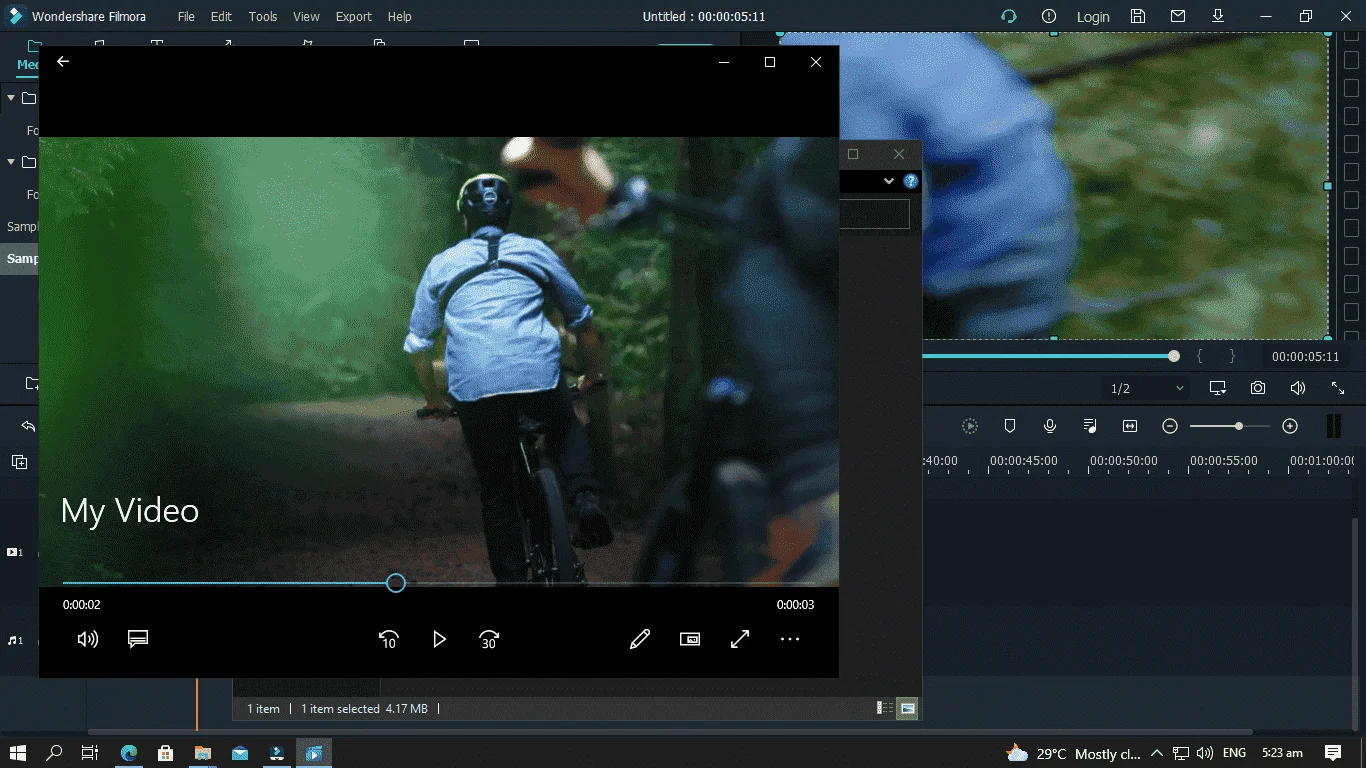The image size is (1366, 768).
Task: Add a marker with the shield icon
Action: tap(1010, 426)
